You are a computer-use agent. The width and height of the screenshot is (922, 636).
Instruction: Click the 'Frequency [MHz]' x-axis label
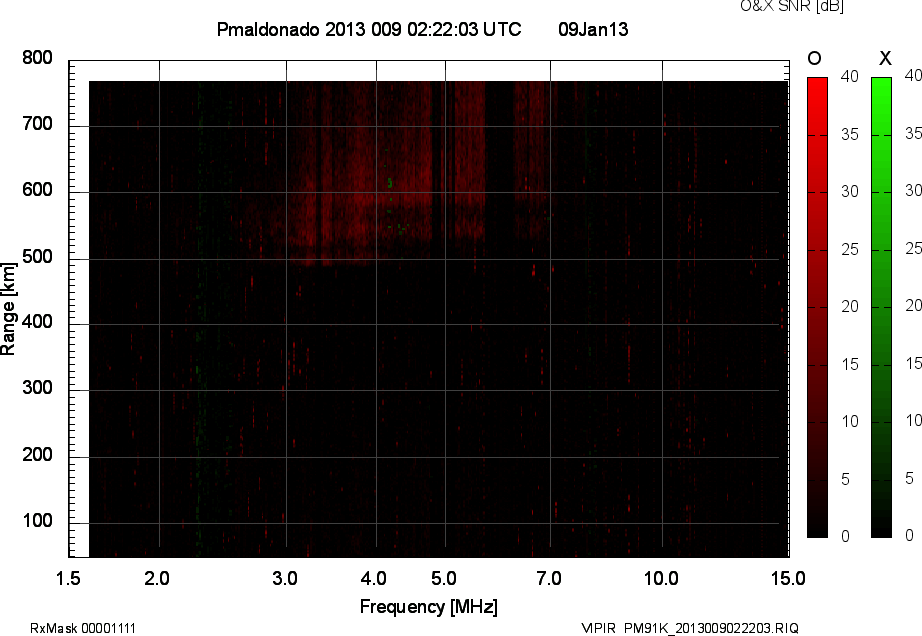pos(428,607)
